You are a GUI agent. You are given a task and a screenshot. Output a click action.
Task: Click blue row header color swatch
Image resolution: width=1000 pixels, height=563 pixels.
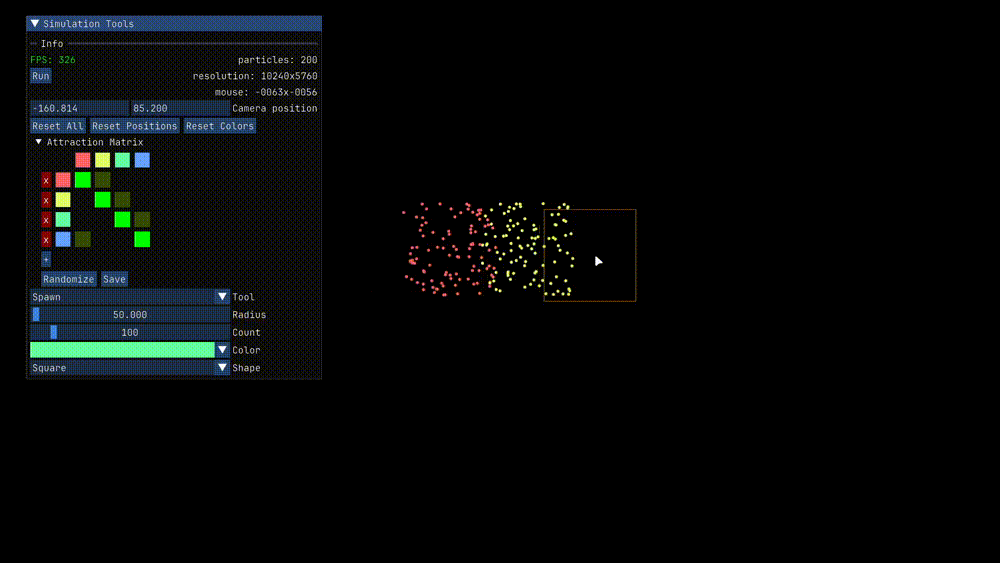63,240
